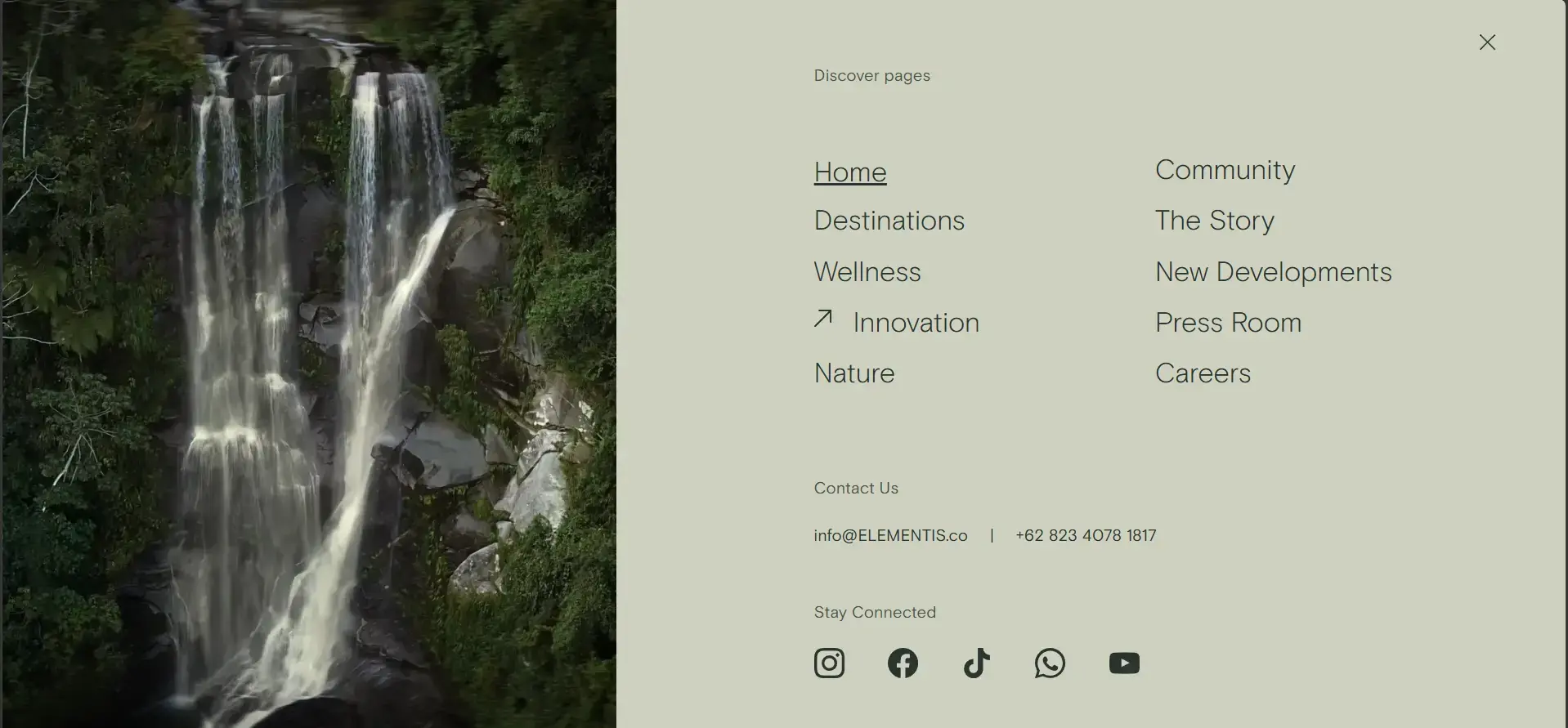Visit the YouTube channel icon
The width and height of the screenshot is (1568, 728).
[x=1124, y=663]
